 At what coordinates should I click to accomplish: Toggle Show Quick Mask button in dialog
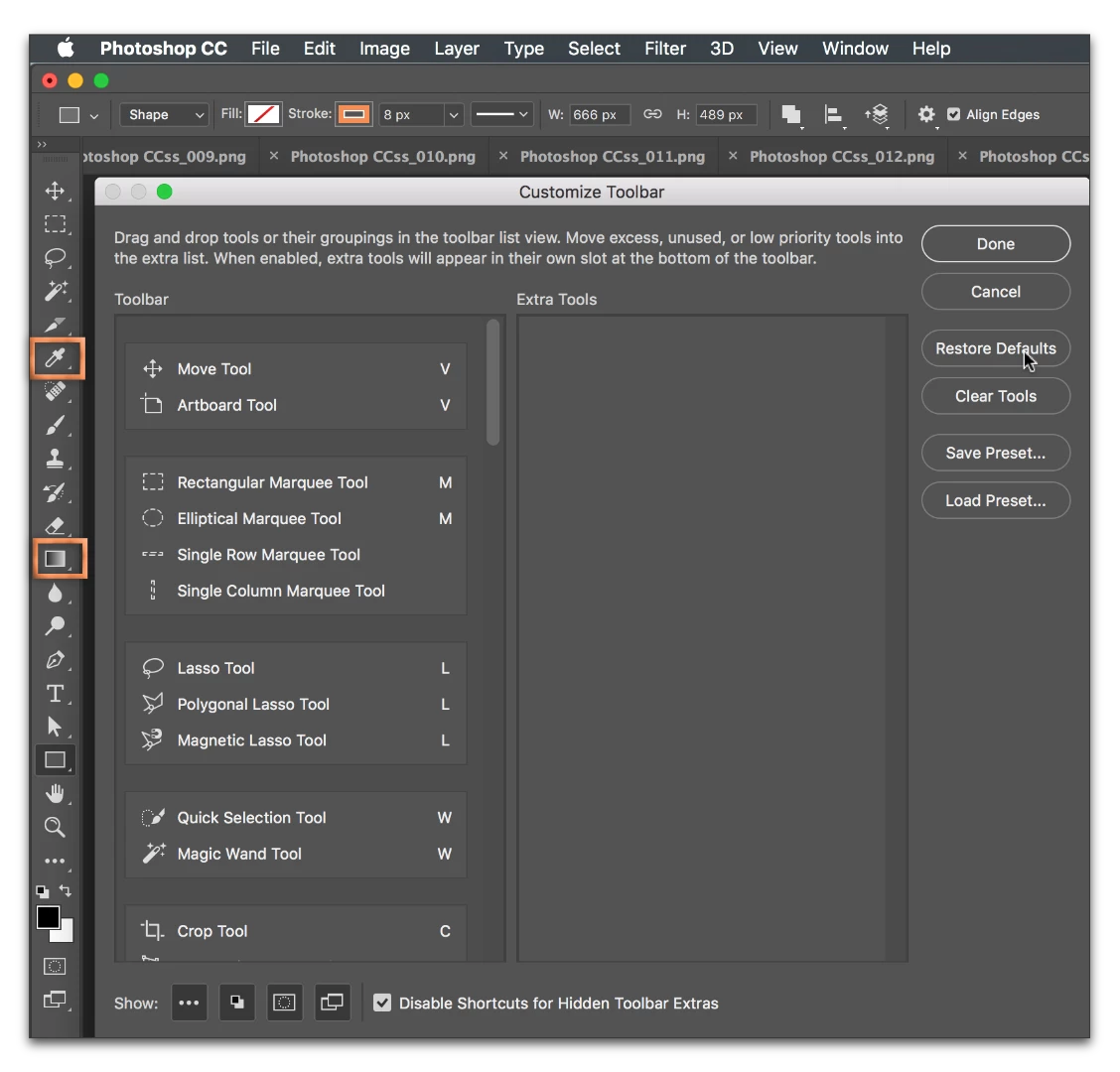pyautogui.click(x=284, y=1003)
